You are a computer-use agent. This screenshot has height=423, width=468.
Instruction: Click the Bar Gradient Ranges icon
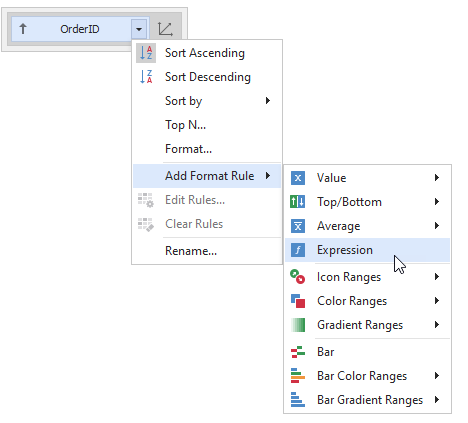[298, 400]
